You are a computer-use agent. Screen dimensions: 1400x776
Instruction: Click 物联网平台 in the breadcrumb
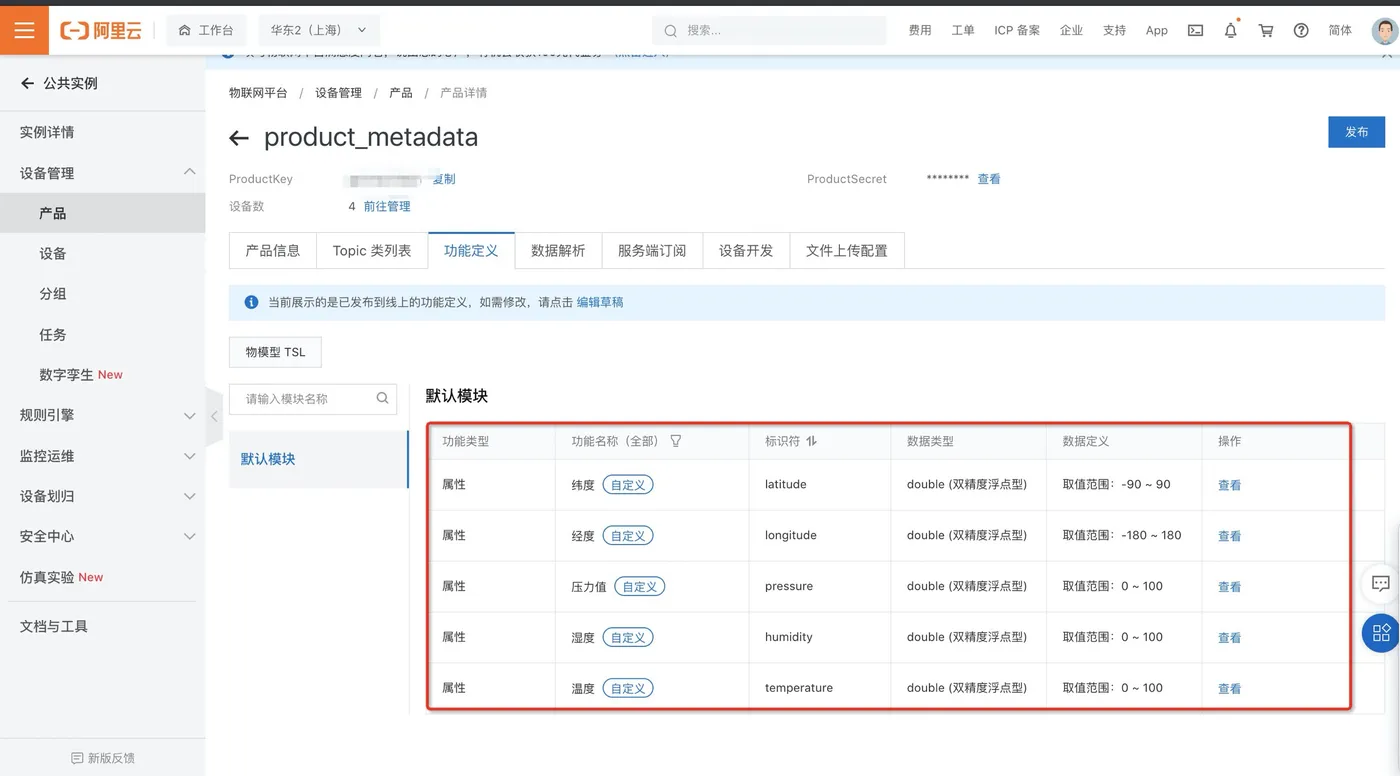[x=258, y=93]
